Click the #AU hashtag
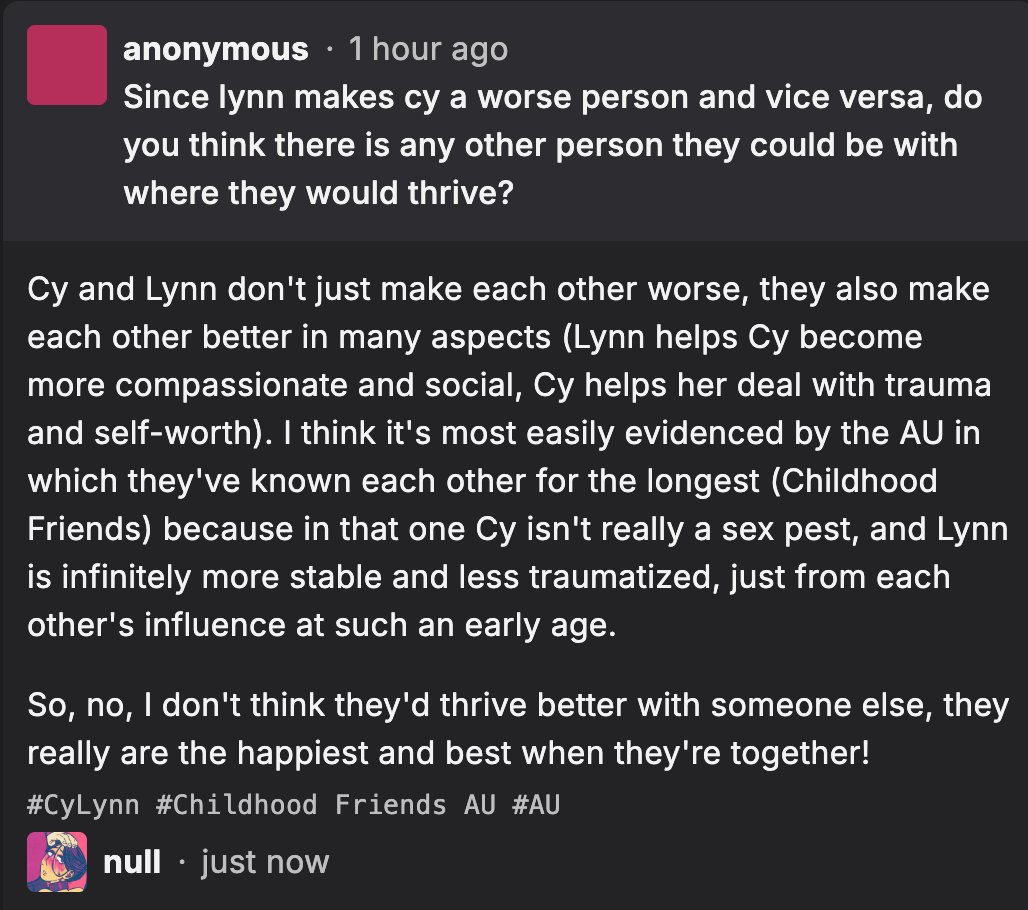 click(536, 804)
